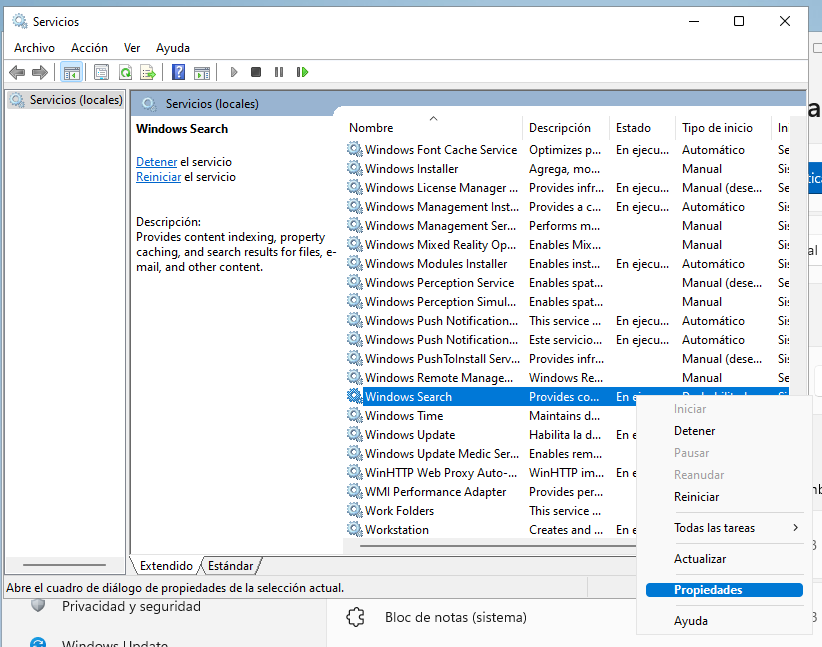Click the Forward arrow in the toolbar

40,72
